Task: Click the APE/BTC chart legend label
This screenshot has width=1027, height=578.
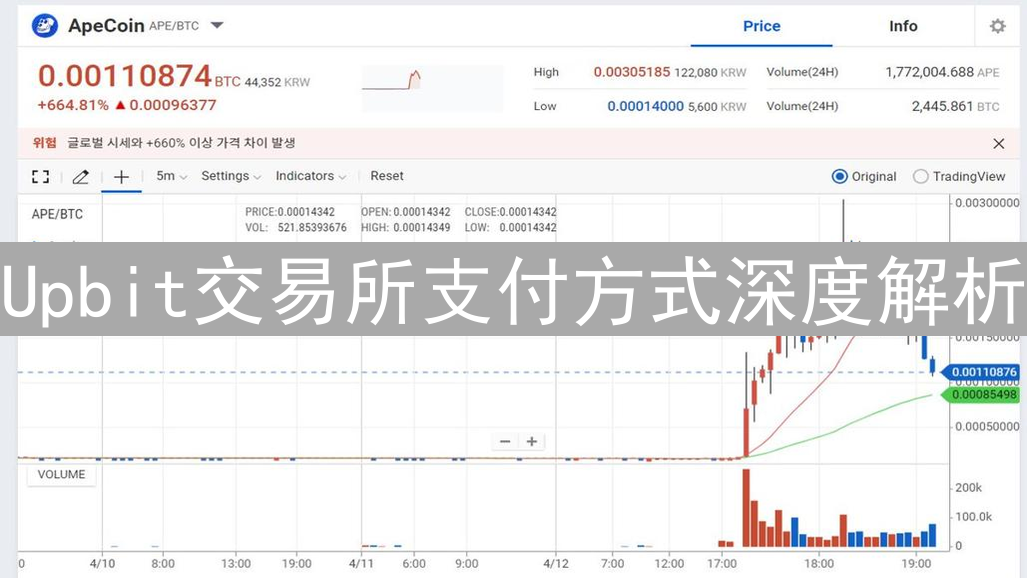Action: (x=57, y=214)
